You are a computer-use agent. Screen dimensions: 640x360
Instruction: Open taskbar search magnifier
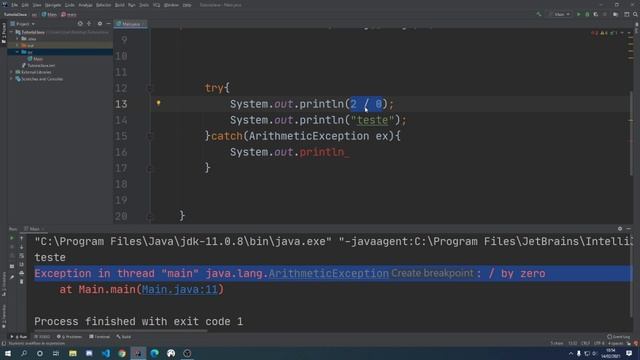coord(24,353)
